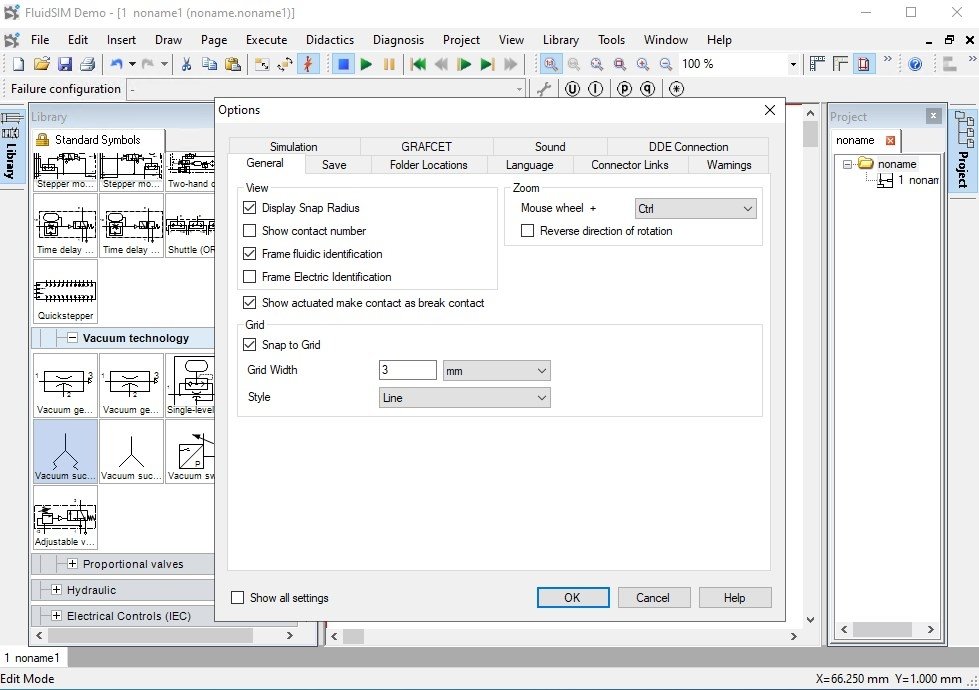Open help with blue question mark icon

coord(915,64)
